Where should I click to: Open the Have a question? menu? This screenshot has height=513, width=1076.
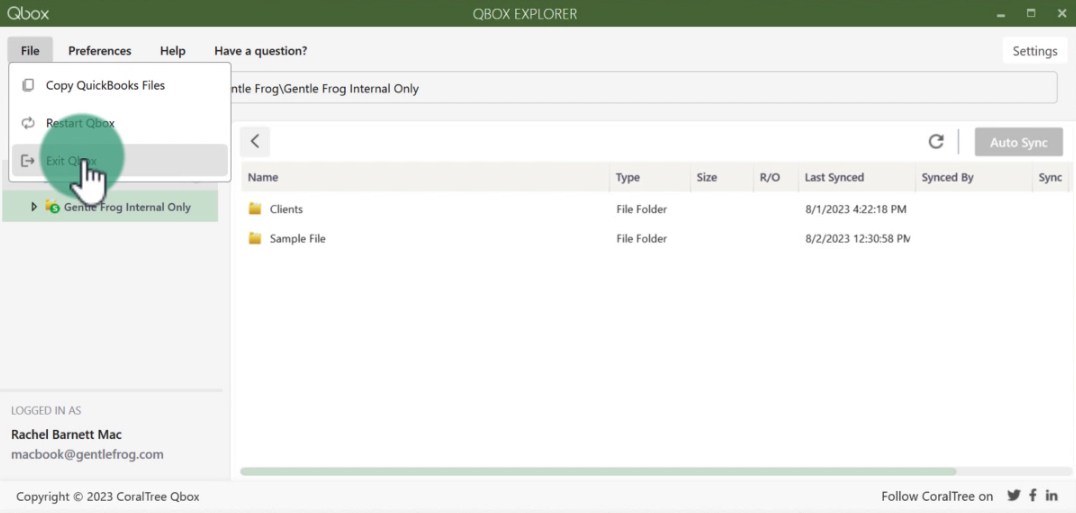[x=261, y=51]
